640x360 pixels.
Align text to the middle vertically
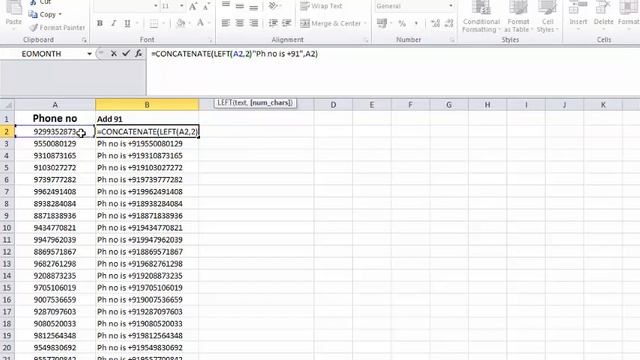click(240, 6)
